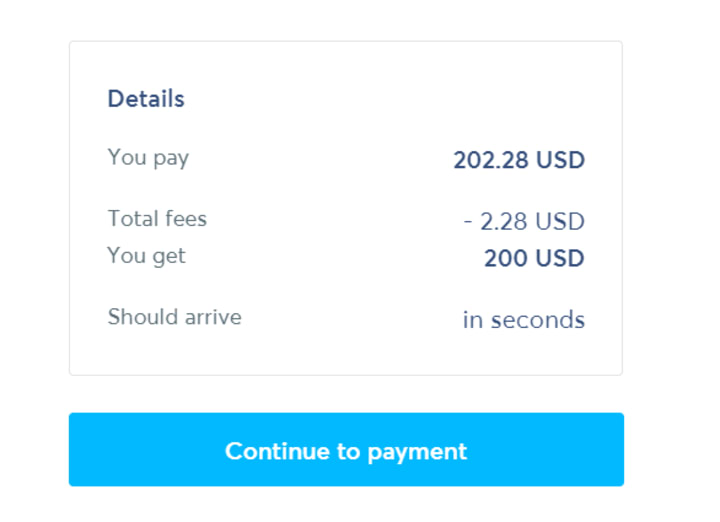Click USD currency code beside 200
The height and width of the screenshot is (522, 720).
click(x=560, y=258)
